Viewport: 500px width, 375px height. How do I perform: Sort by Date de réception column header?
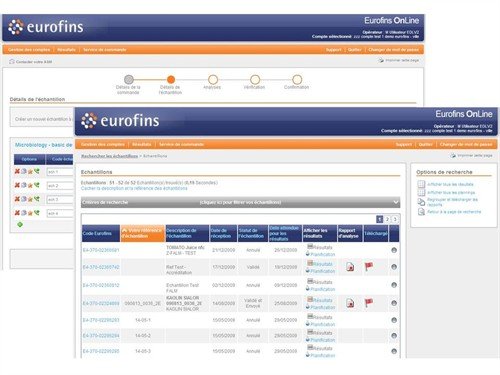[x=223, y=233]
